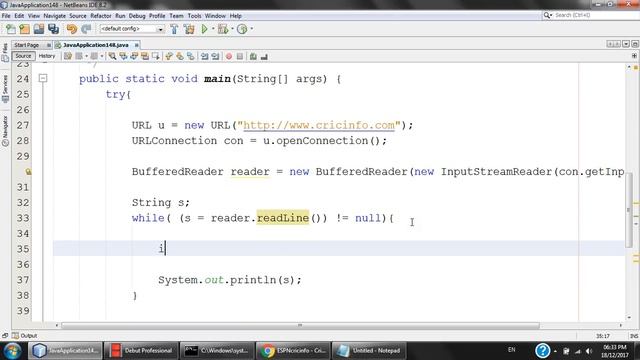
Task: Open the cricinfo URL link in code
Action: point(319,125)
